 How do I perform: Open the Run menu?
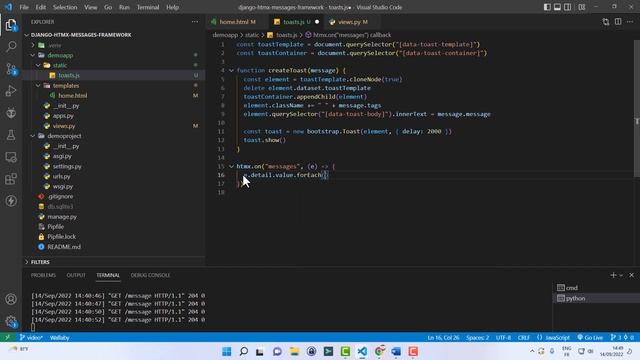coord(124,7)
